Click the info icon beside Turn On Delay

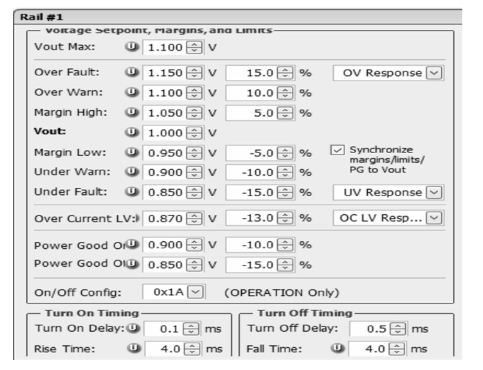134,328
